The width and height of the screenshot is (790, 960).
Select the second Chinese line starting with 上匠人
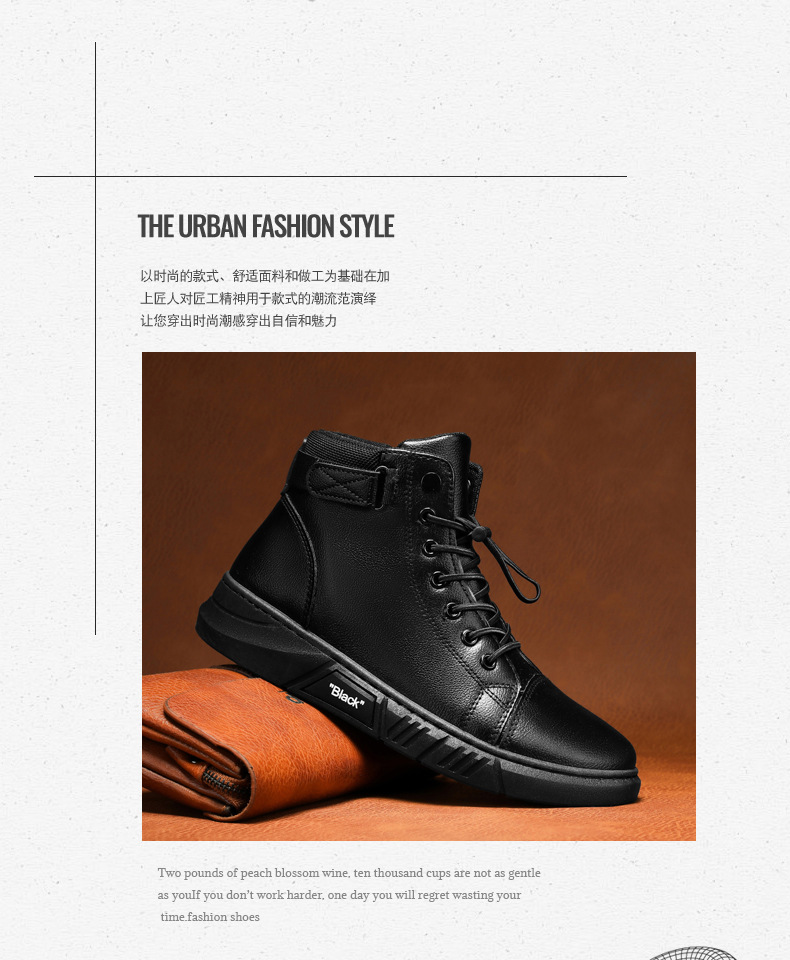pos(258,298)
